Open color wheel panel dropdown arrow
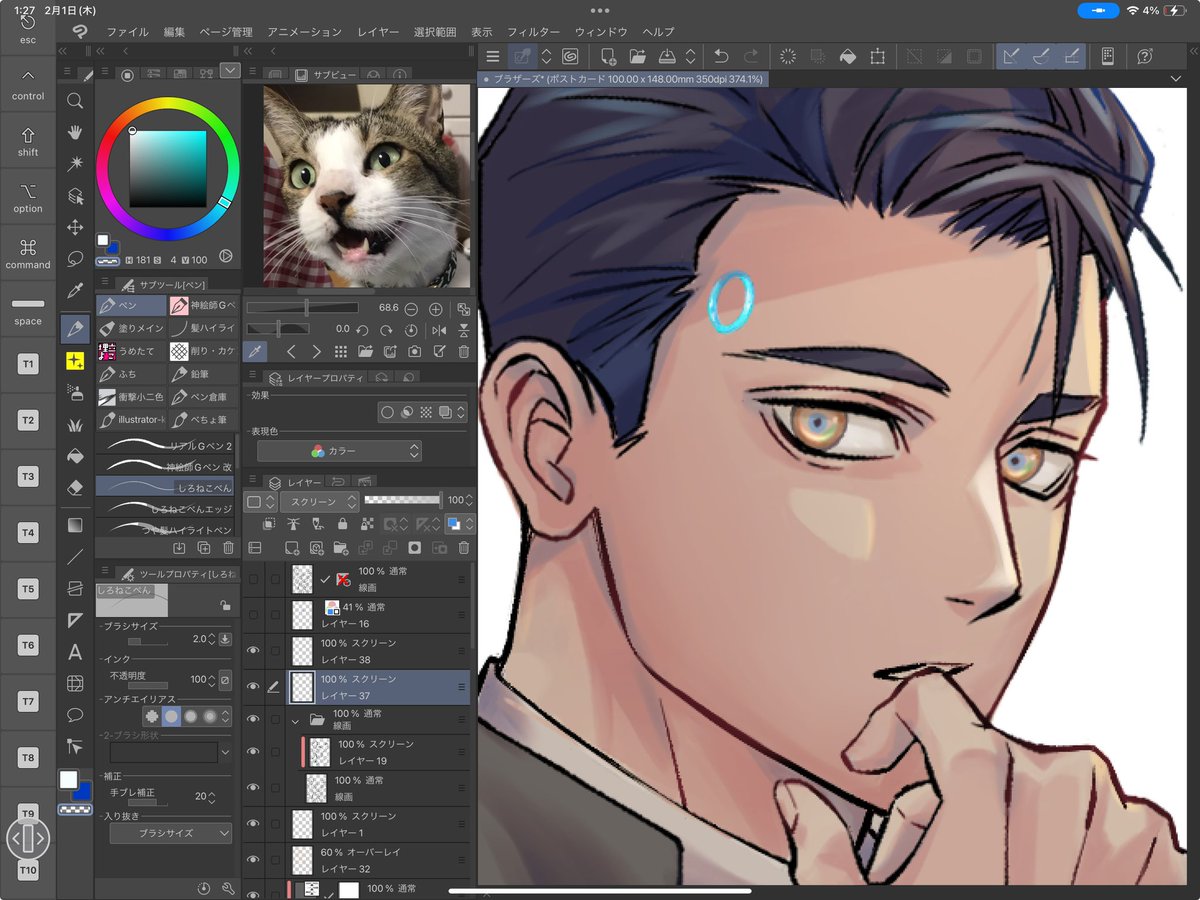 (x=230, y=71)
